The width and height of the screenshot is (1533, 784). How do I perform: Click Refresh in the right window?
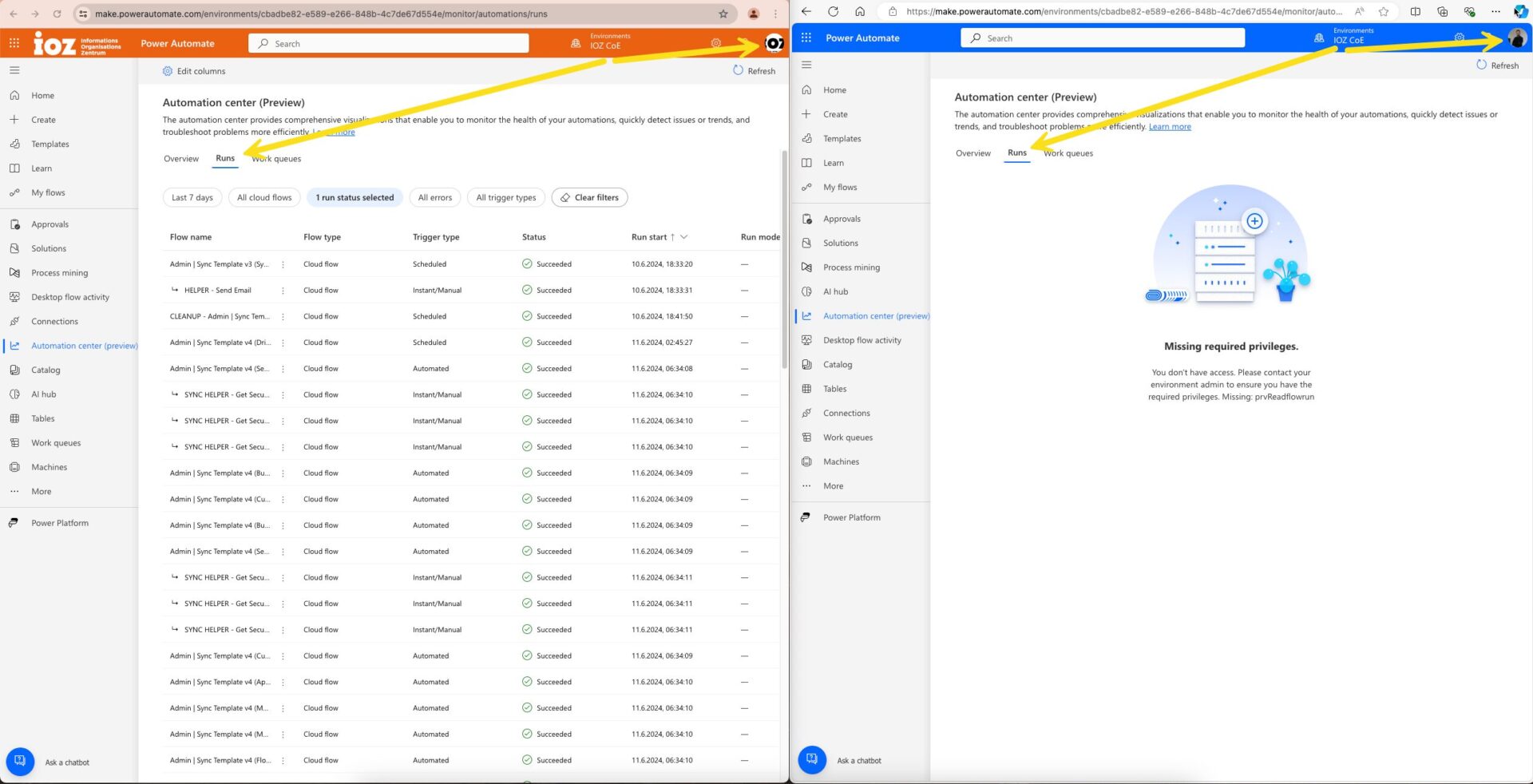pos(1497,65)
